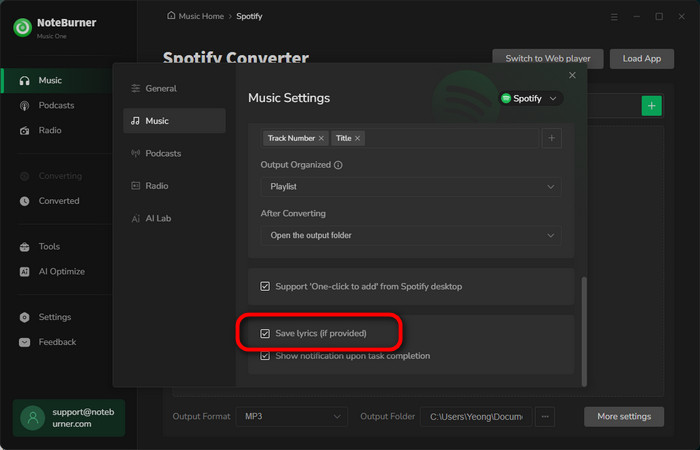Click the Settings gear icon
Image resolution: width=700 pixels, height=450 pixels.
[x=25, y=317]
